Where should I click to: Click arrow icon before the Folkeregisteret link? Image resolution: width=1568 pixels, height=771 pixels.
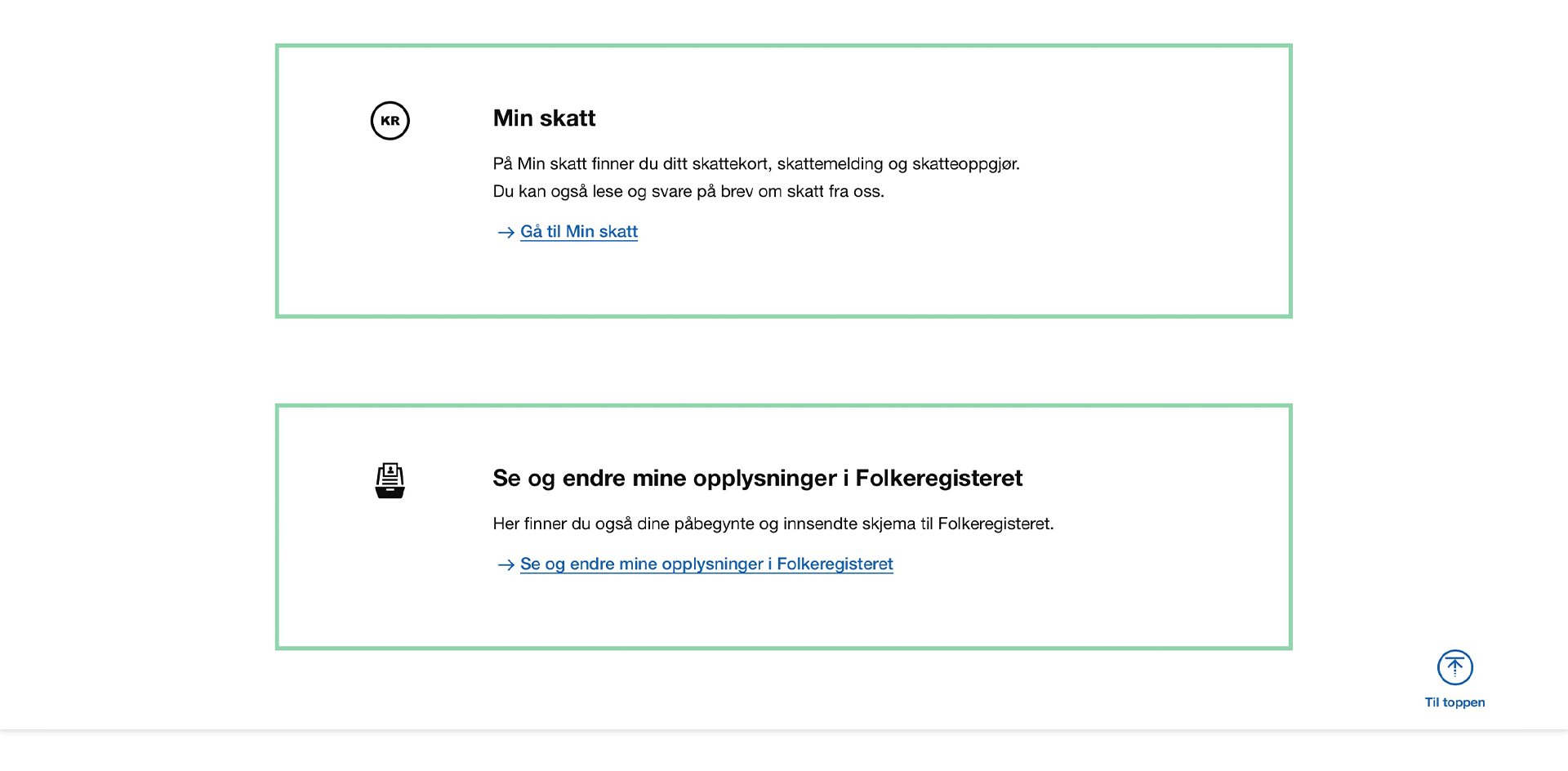[x=506, y=565]
